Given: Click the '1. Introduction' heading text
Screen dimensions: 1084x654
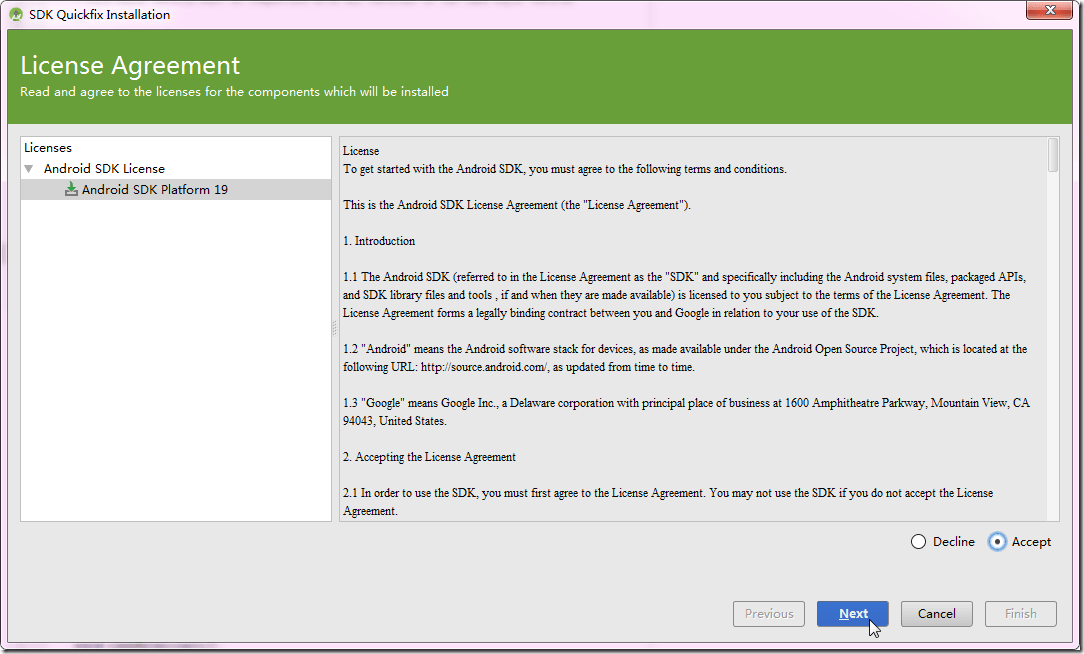Looking at the screenshot, I should point(379,241).
